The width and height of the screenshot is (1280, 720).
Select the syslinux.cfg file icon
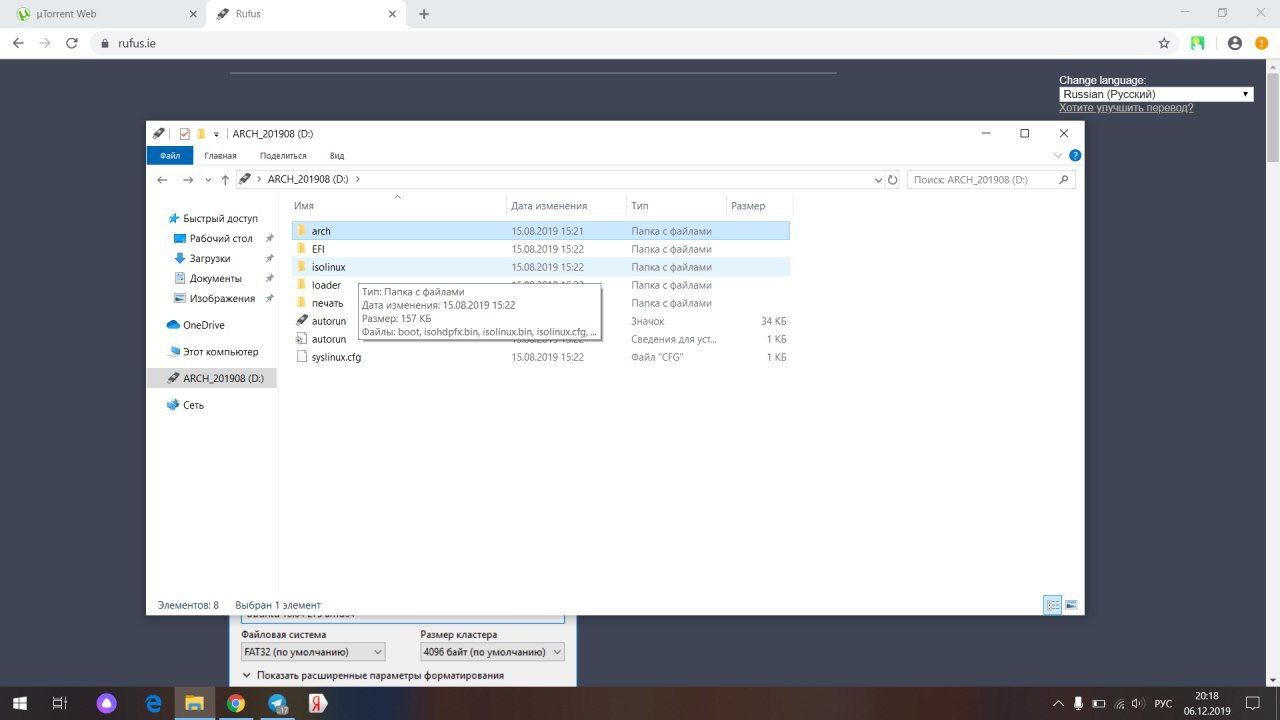(x=301, y=357)
